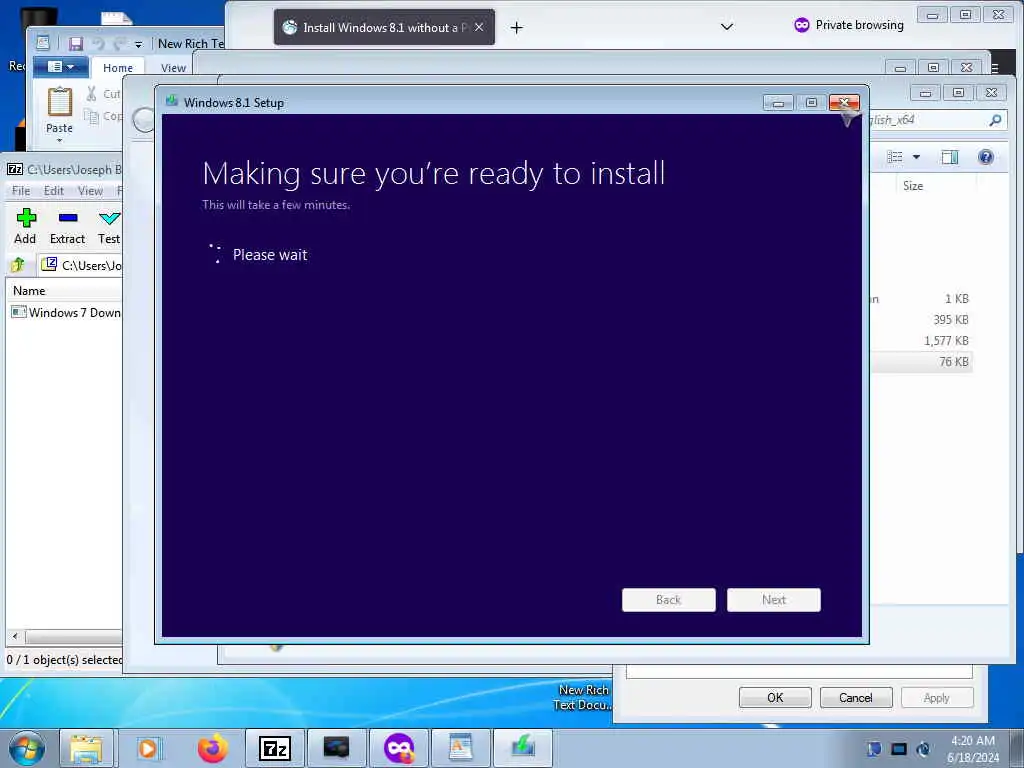
Task: Open Windows Media Player from taskbar
Action: pos(148,748)
